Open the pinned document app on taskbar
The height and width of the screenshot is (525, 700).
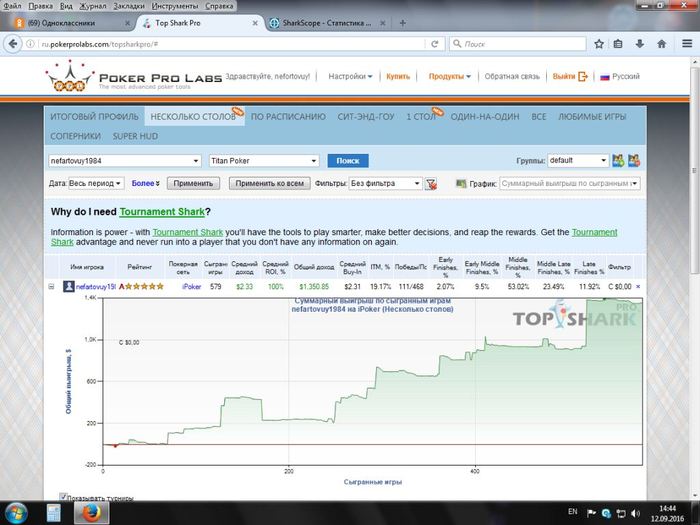pyautogui.click(x=54, y=513)
